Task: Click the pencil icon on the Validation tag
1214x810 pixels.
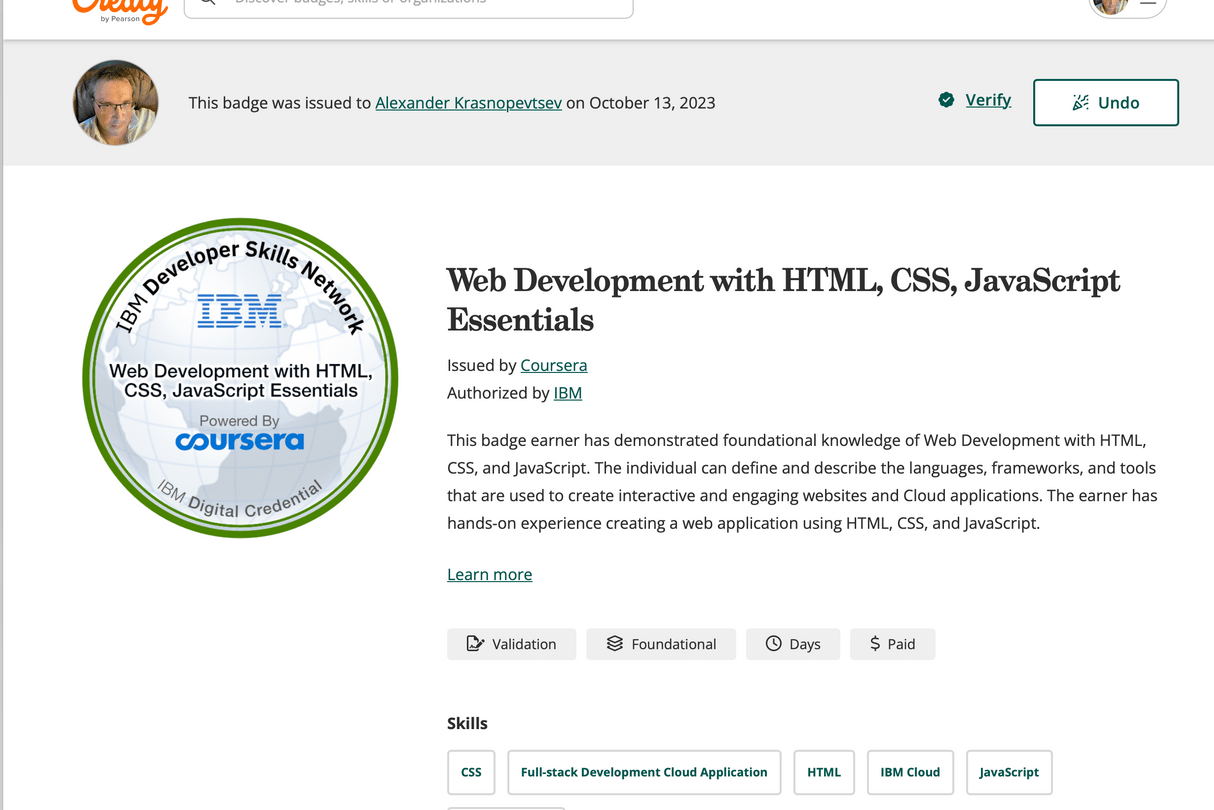Action: (x=476, y=644)
